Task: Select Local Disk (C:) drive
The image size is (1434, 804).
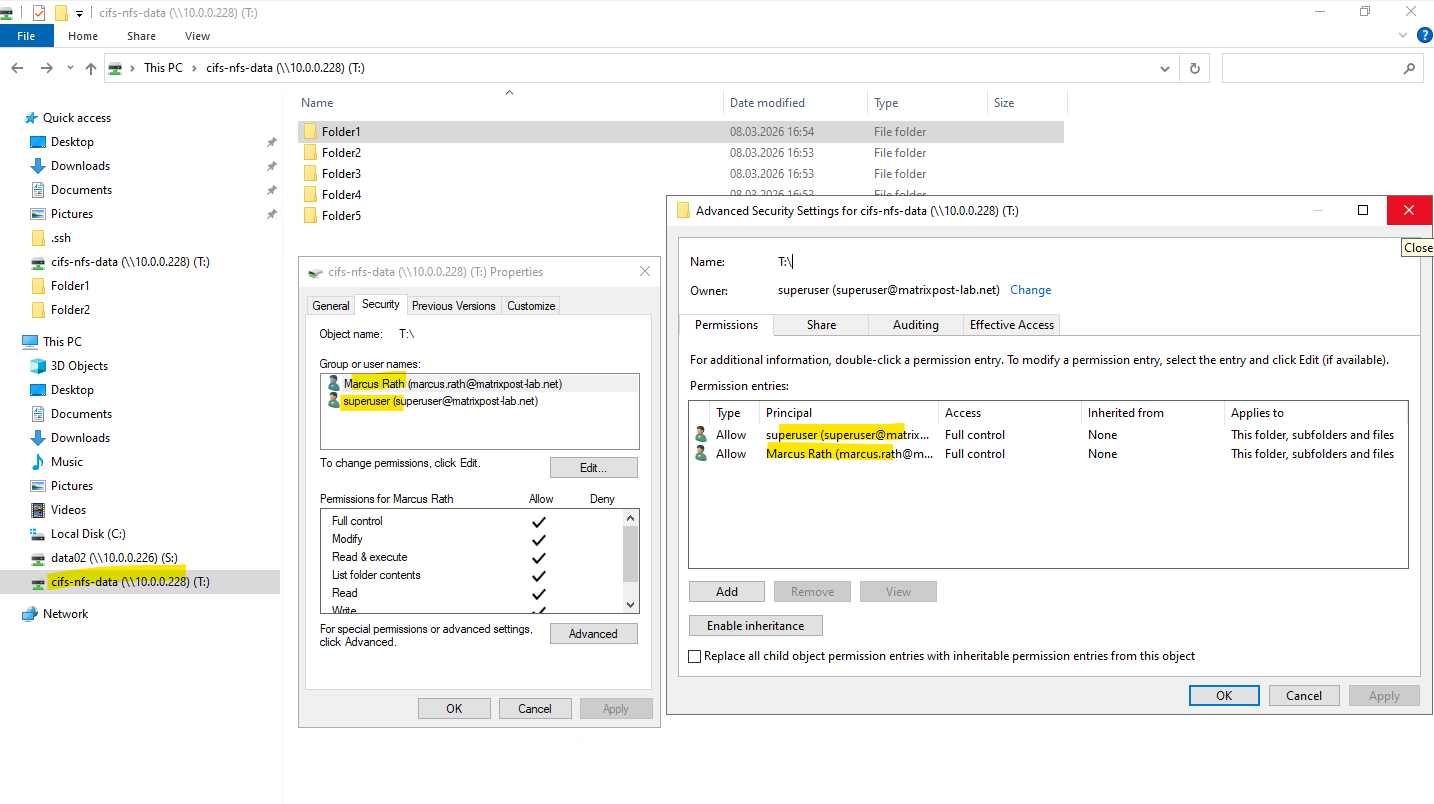Action: coord(88,534)
